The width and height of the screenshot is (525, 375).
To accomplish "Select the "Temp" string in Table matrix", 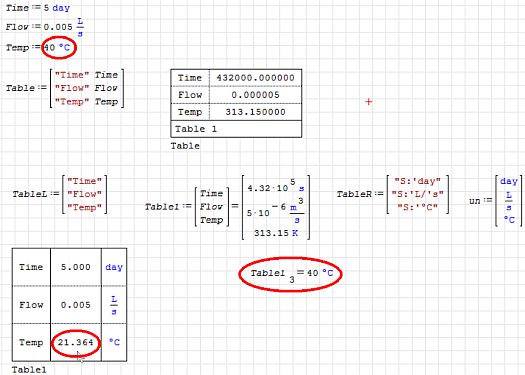I will (72, 101).
